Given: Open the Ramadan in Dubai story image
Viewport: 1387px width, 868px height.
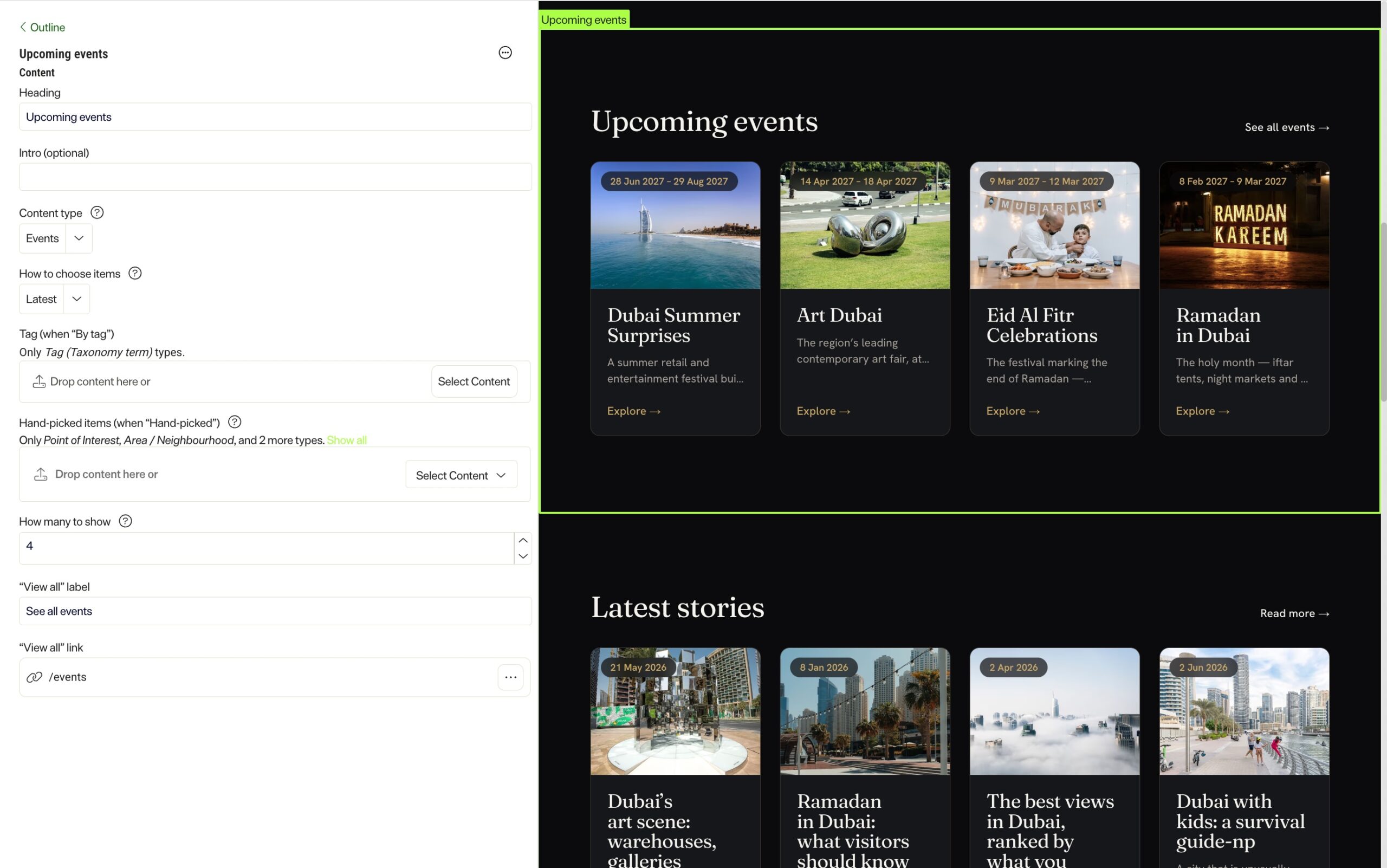Looking at the screenshot, I should pyautogui.click(x=865, y=711).
